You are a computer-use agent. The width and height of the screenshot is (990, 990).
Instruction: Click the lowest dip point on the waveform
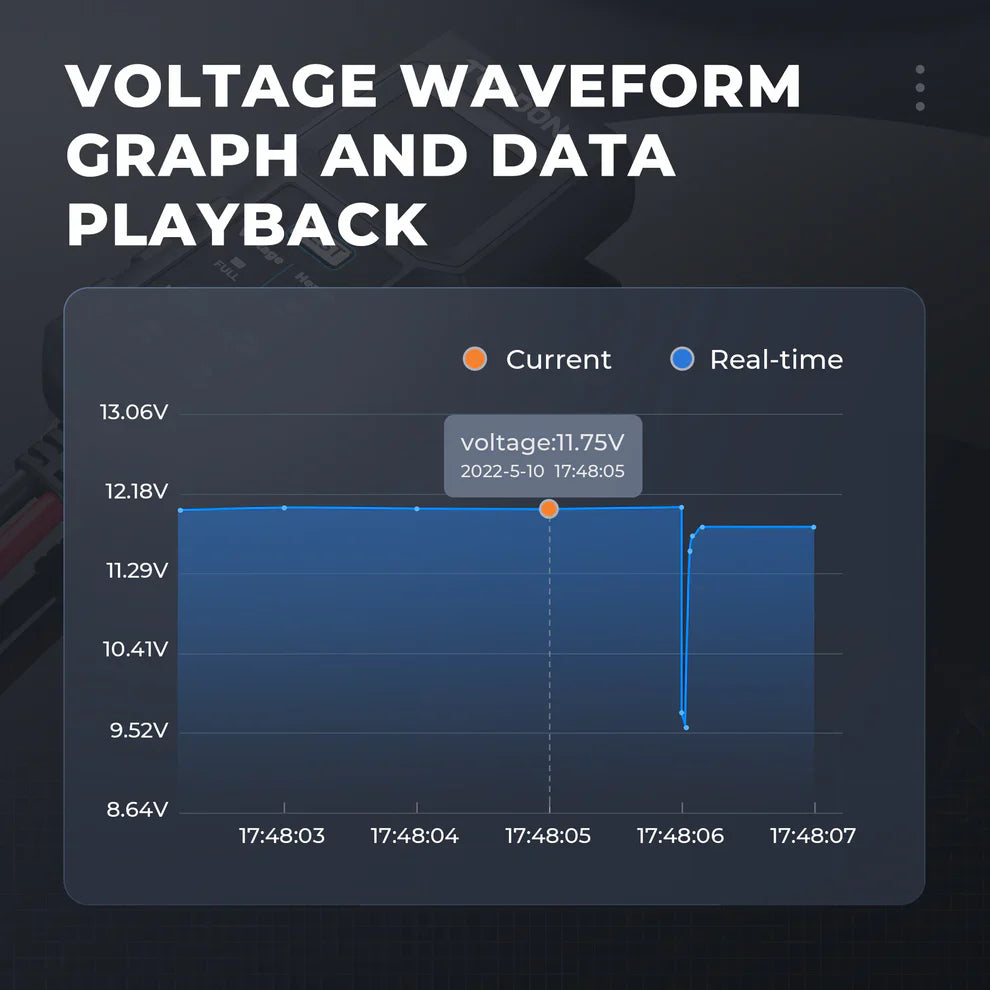click(686, 727)
